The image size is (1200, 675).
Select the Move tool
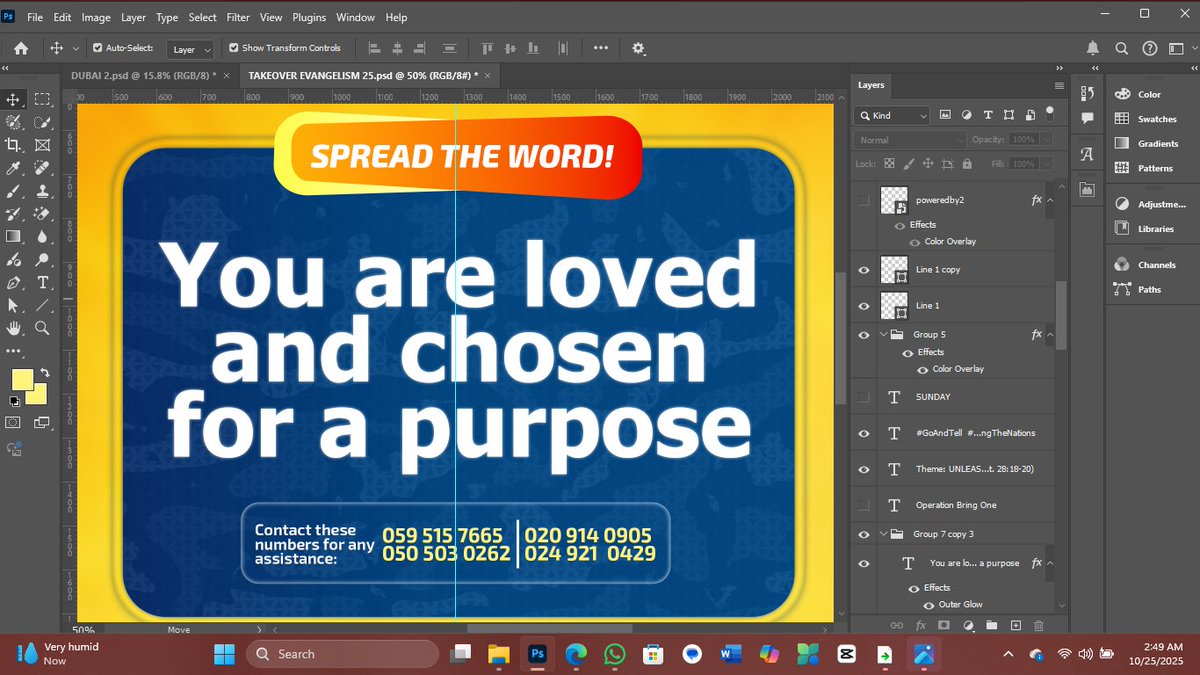coord(14,98)
